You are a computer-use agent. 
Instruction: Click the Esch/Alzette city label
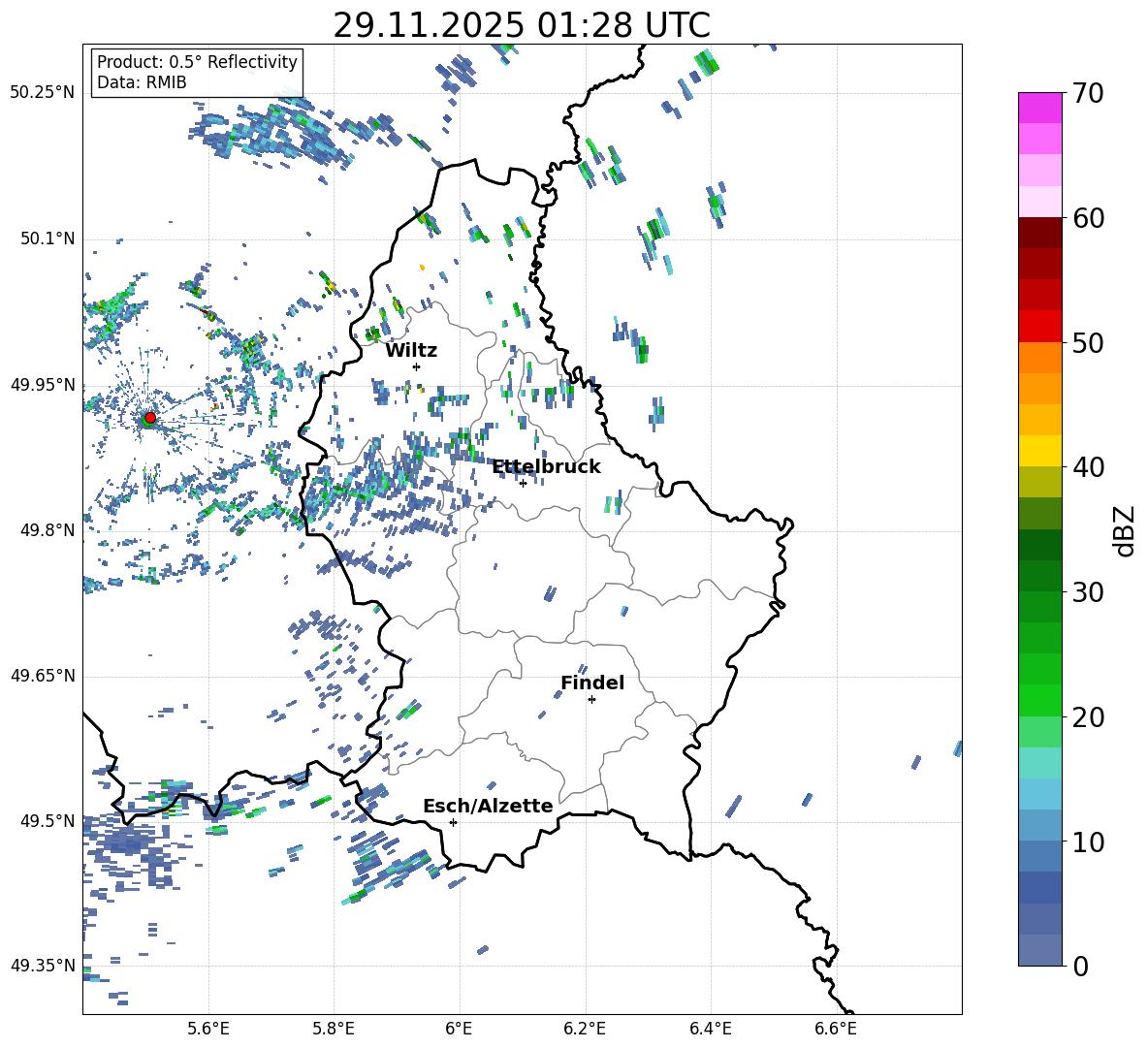[488, 807]
